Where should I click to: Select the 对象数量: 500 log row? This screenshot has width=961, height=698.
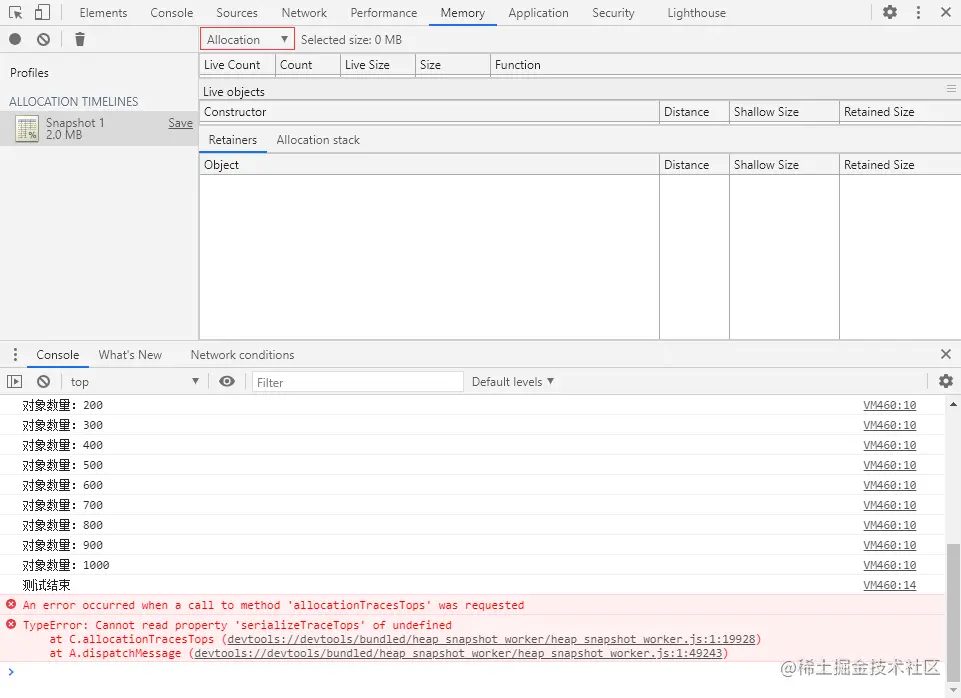click(x=472, y=465)
